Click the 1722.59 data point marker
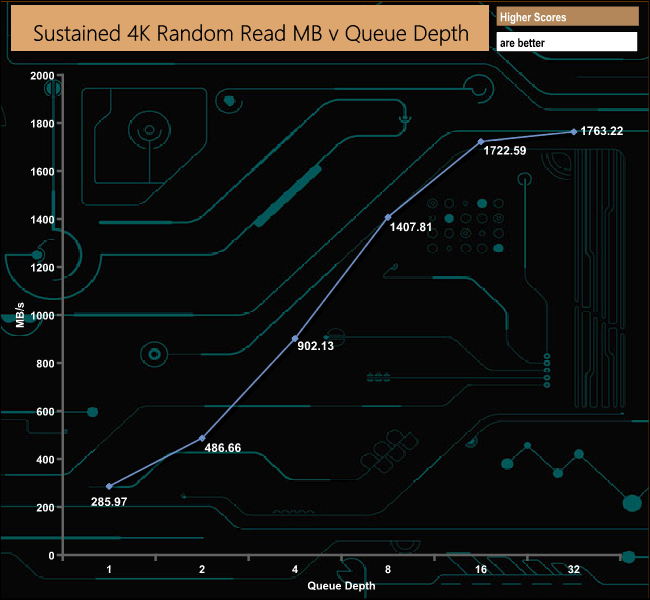This screenshot has height=600, width=650. pyautogui.click(x=481, y=142)
